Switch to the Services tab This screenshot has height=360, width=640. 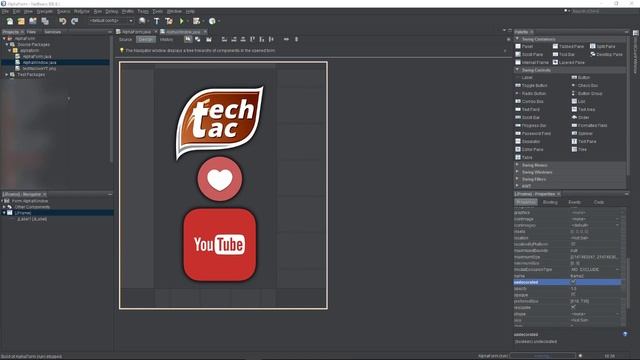pyautogui.click(x=52, y=32)
